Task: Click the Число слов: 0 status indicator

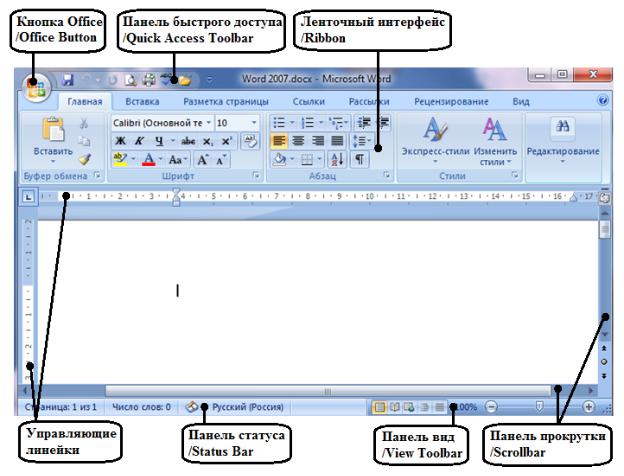Action: coord(141,407)
